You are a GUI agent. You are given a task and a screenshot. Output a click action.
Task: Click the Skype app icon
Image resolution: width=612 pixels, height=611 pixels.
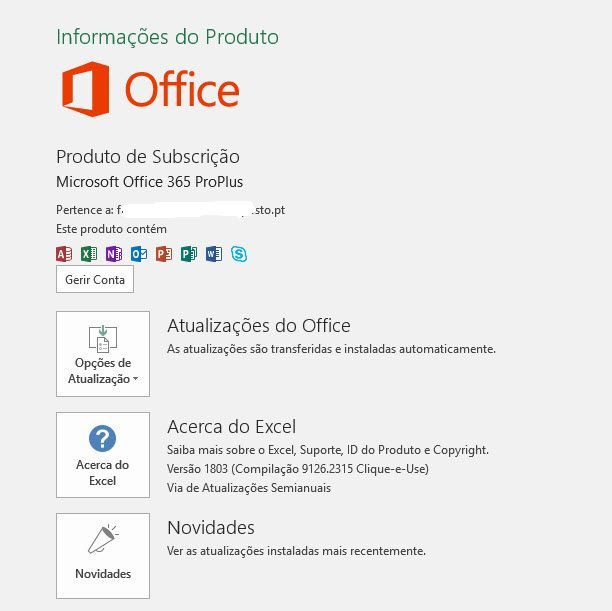[x=239, y=254]
